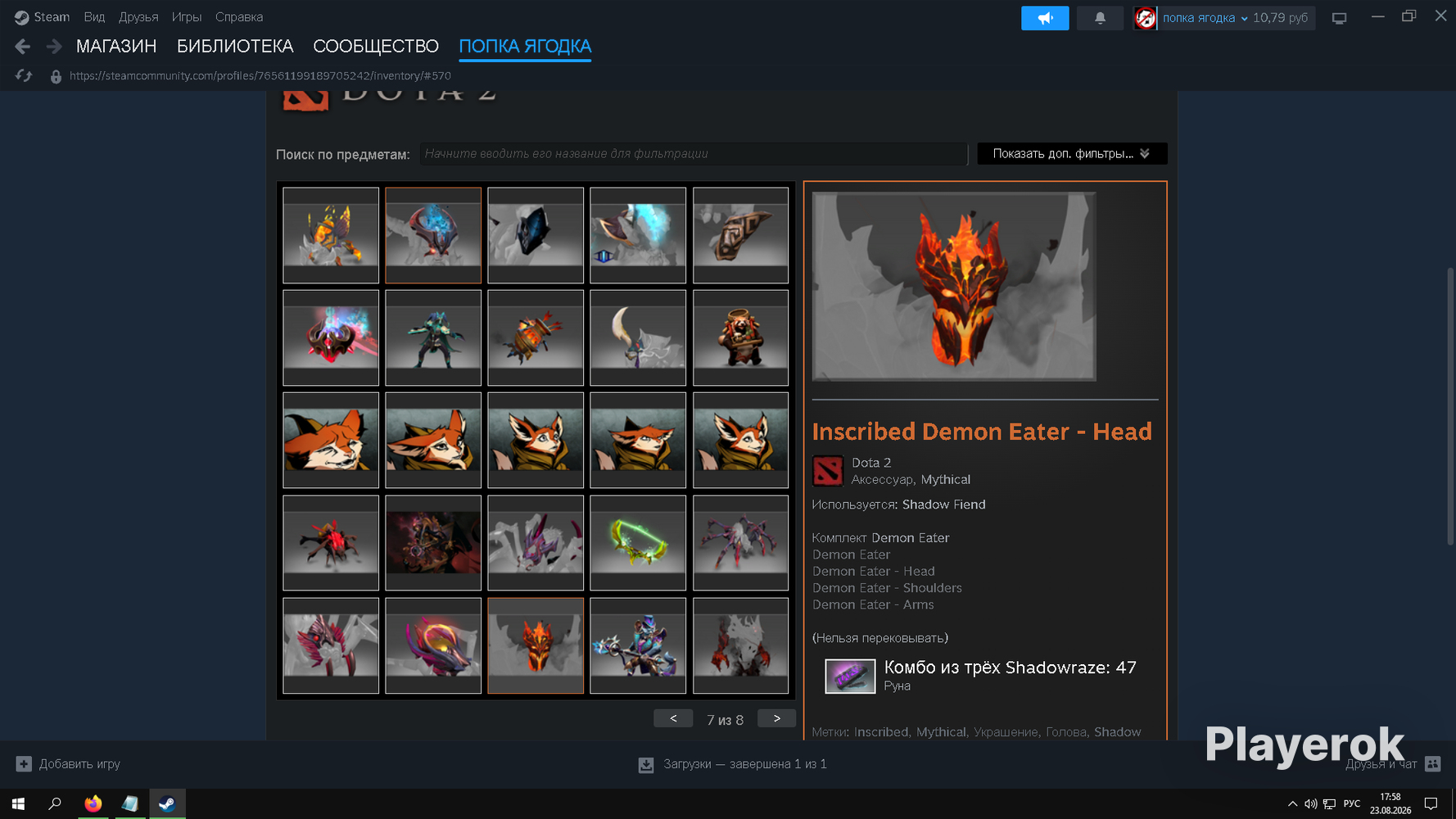Go forward with the right arrow

click(x=54, y=47)
